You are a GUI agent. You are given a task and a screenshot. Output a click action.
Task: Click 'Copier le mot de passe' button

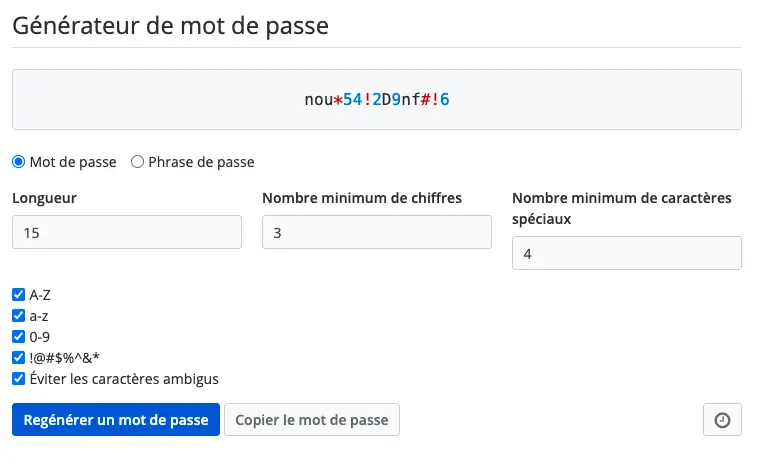(x=312, y=420)
